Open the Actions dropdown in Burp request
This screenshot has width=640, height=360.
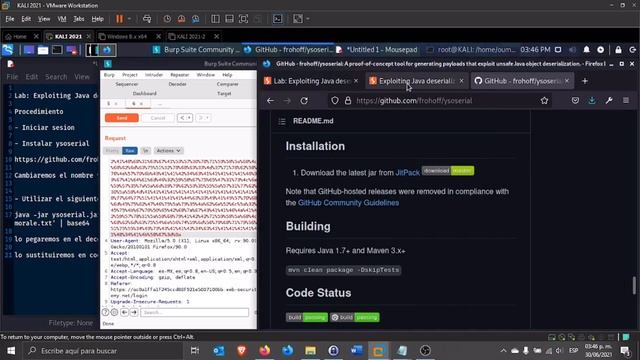[x=168, y=151]
